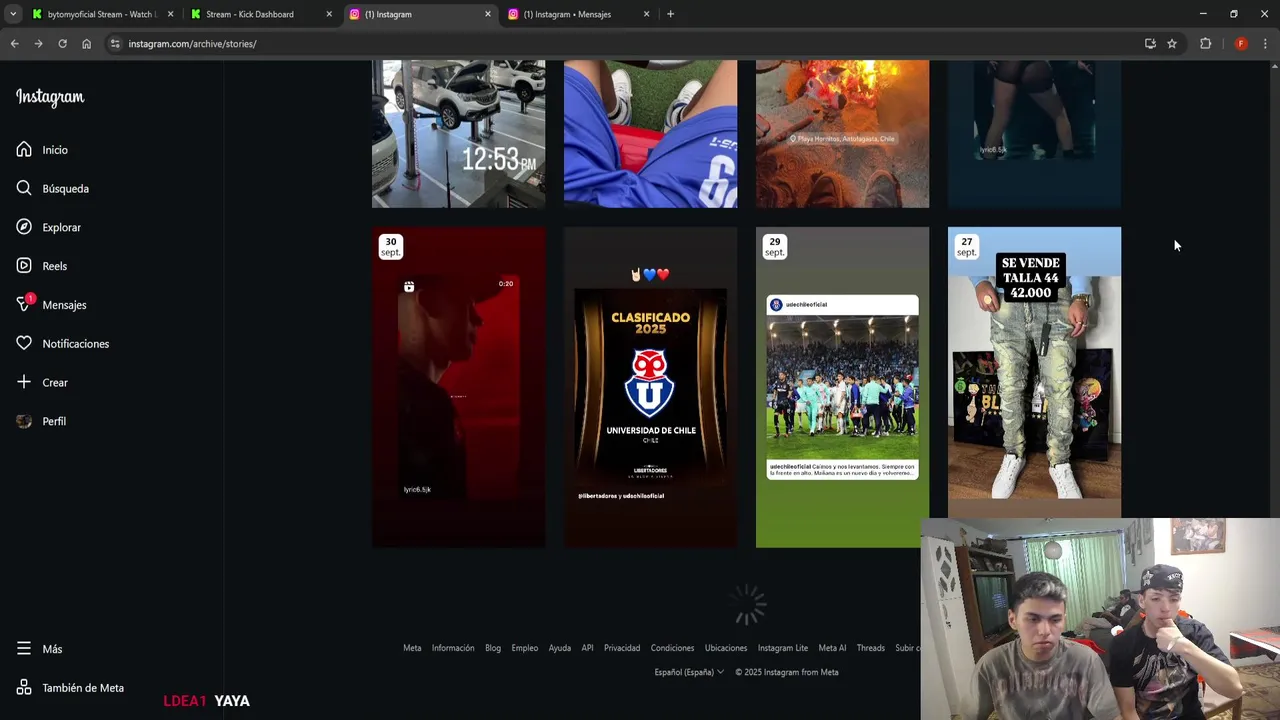
Task: Bookmark this page with the star icon
Action: tap(1172, 44)
